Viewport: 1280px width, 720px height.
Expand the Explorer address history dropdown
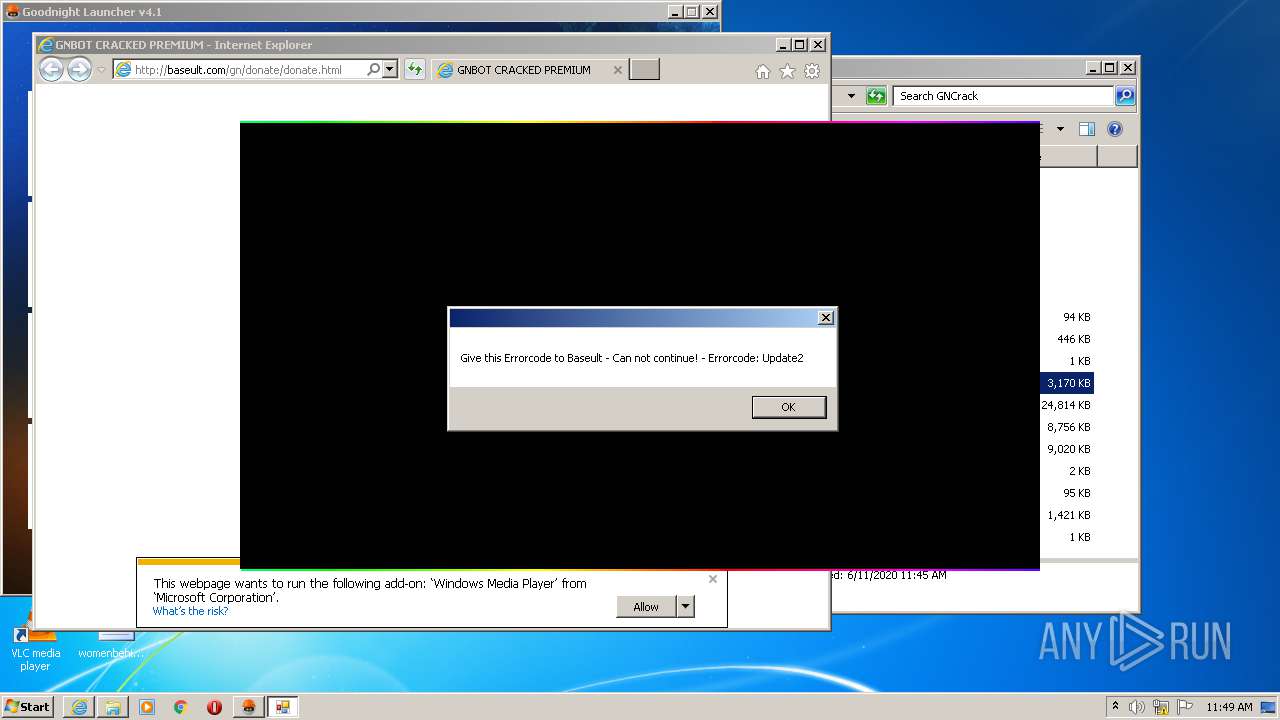coord(851,96)
